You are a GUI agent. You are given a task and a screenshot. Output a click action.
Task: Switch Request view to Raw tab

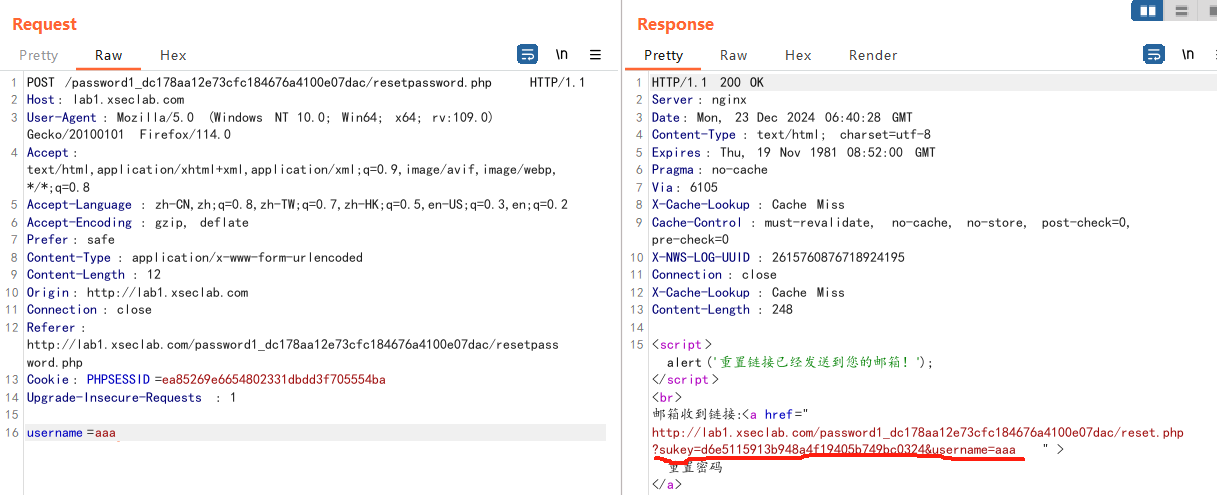[109, 55]
